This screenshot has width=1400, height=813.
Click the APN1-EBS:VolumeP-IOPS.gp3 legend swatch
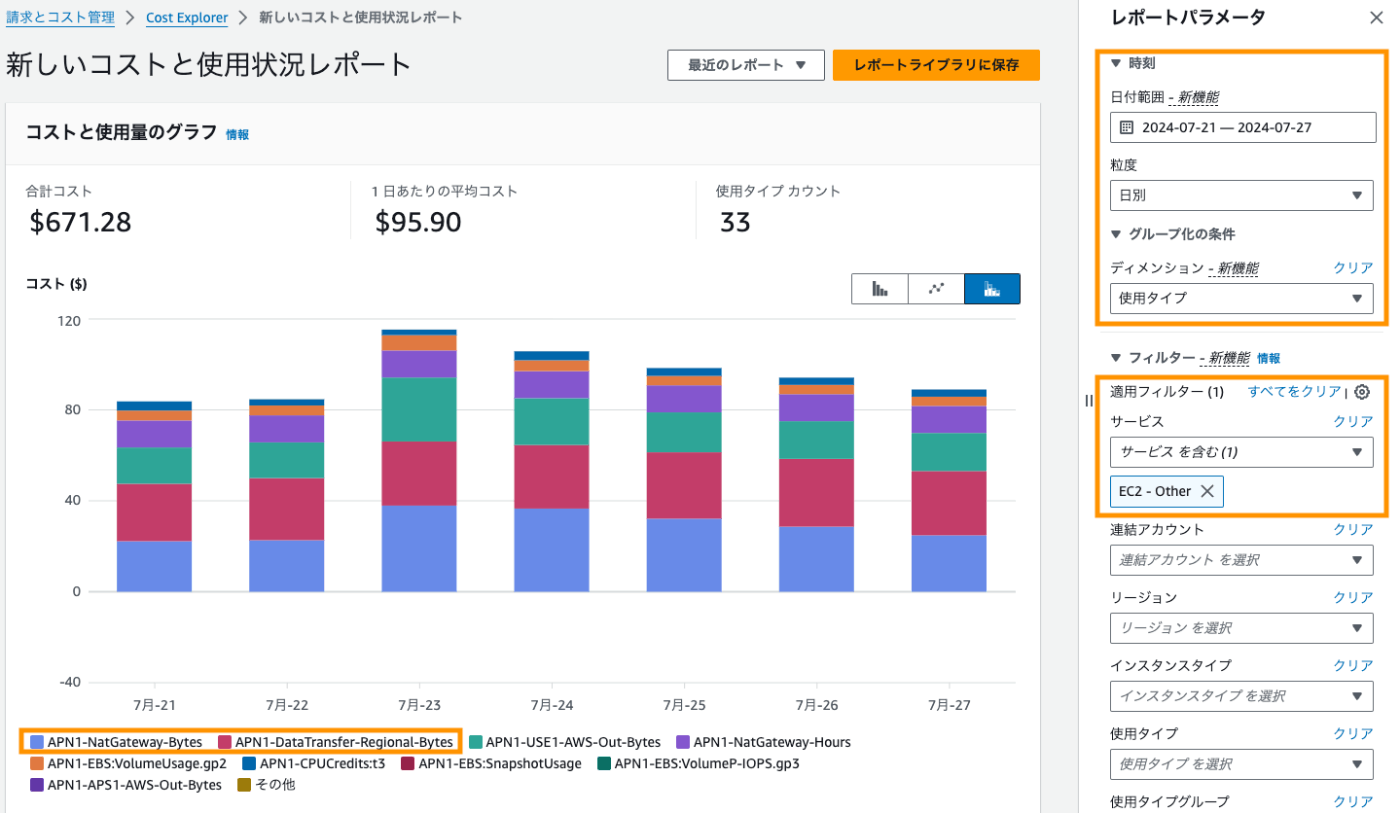pos(604,764)
